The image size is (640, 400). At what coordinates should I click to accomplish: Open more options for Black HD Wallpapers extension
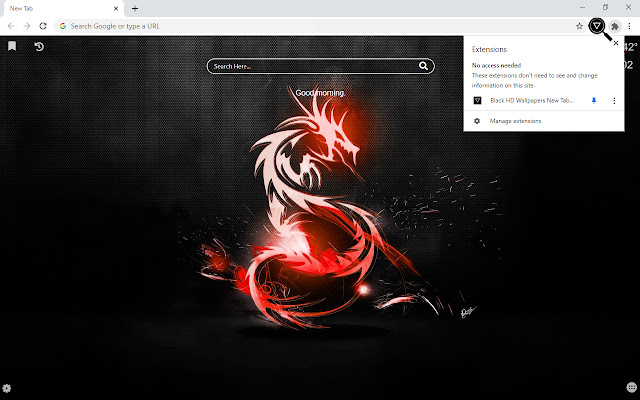tap(614, 100)
